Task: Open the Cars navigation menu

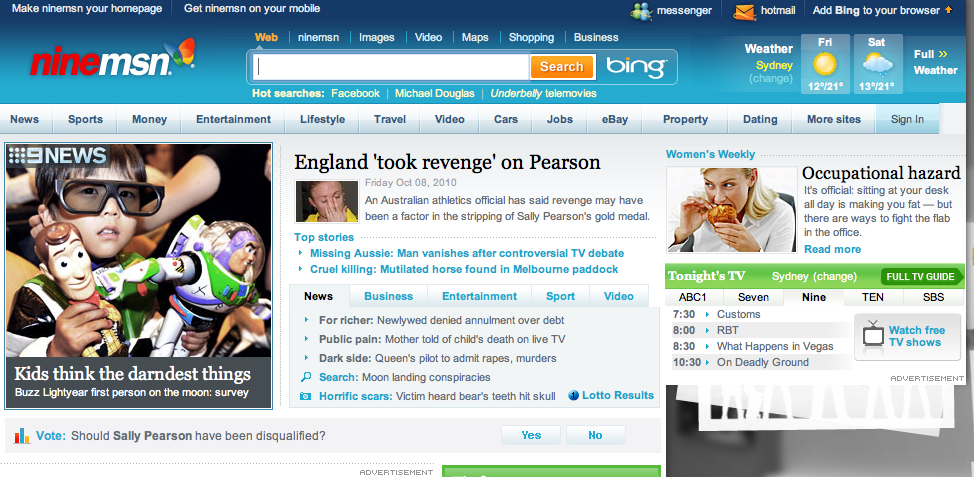Action: tap(506, 119)
